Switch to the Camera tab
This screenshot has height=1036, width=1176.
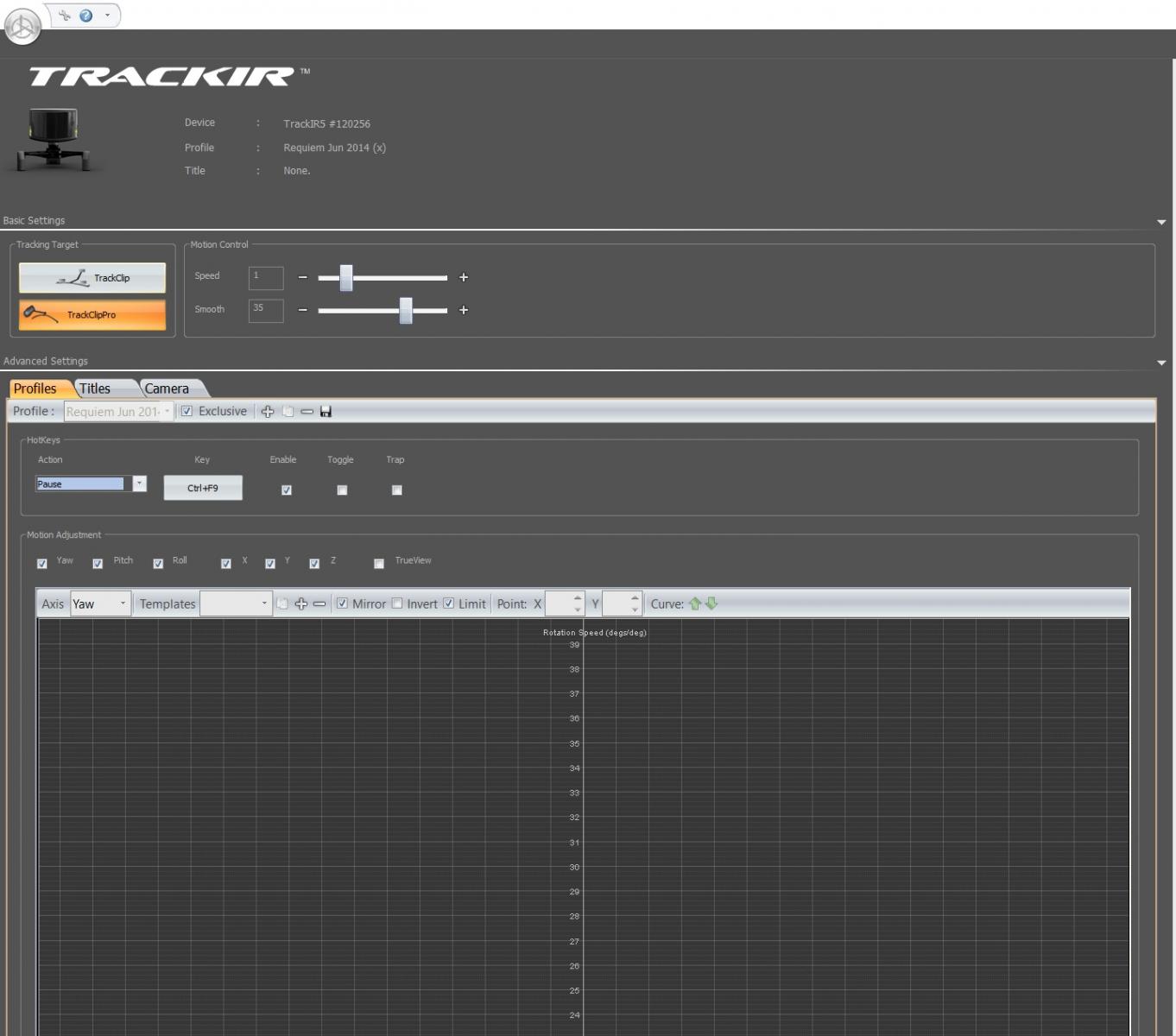pyautogui.click(x=167, y=388)
